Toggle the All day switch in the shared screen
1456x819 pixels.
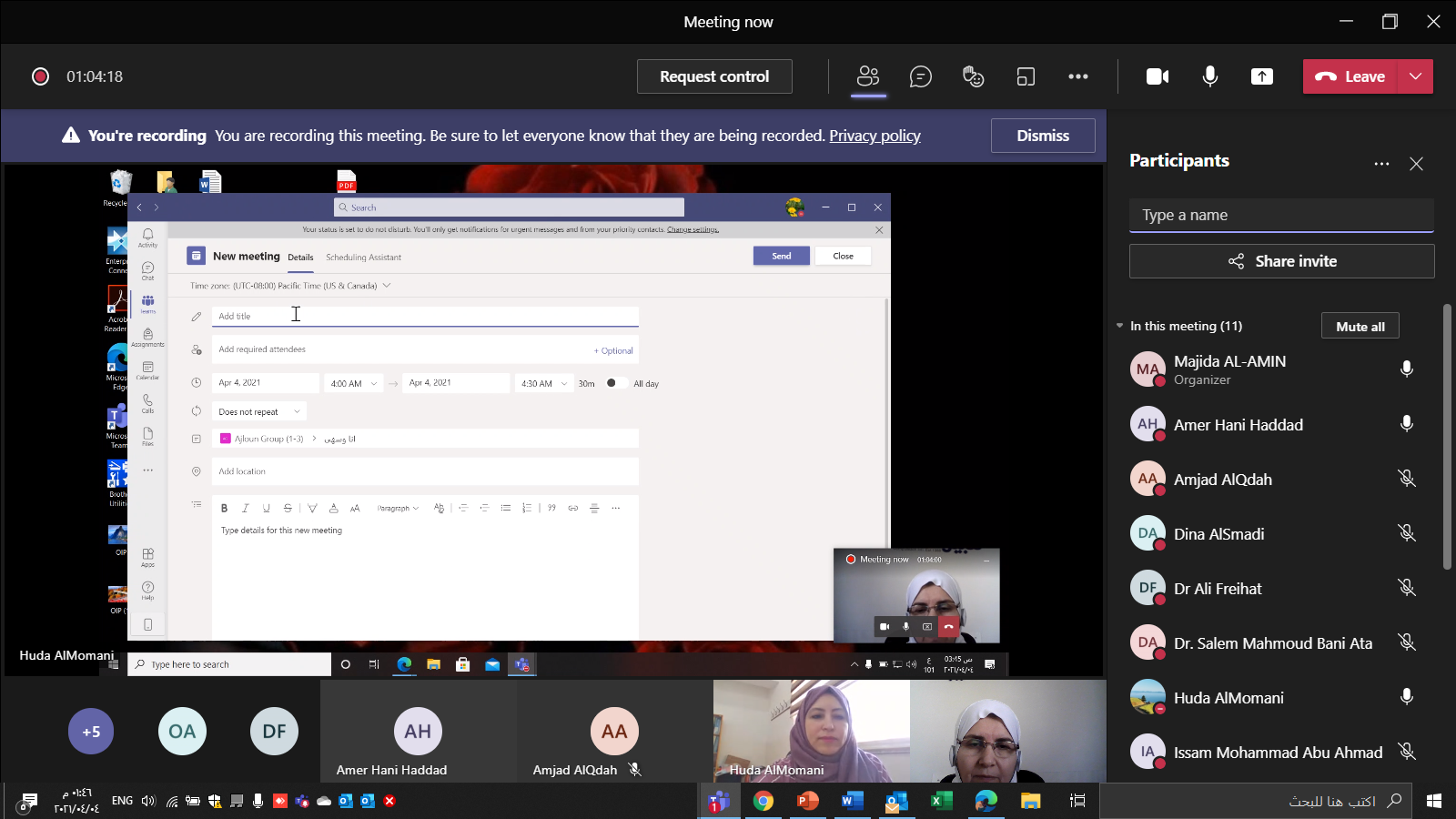pyautogui.click(x=615, y=383)
